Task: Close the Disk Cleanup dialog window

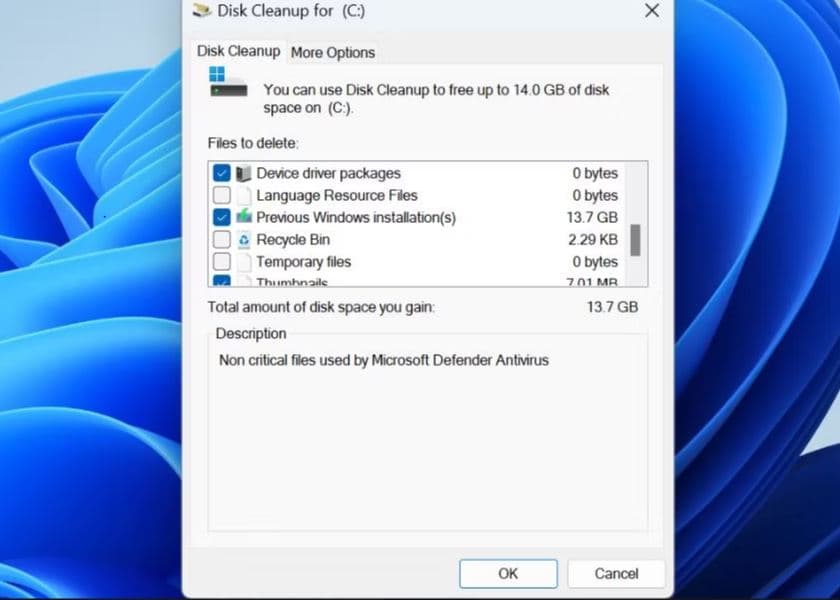Action: pos(652,11)
